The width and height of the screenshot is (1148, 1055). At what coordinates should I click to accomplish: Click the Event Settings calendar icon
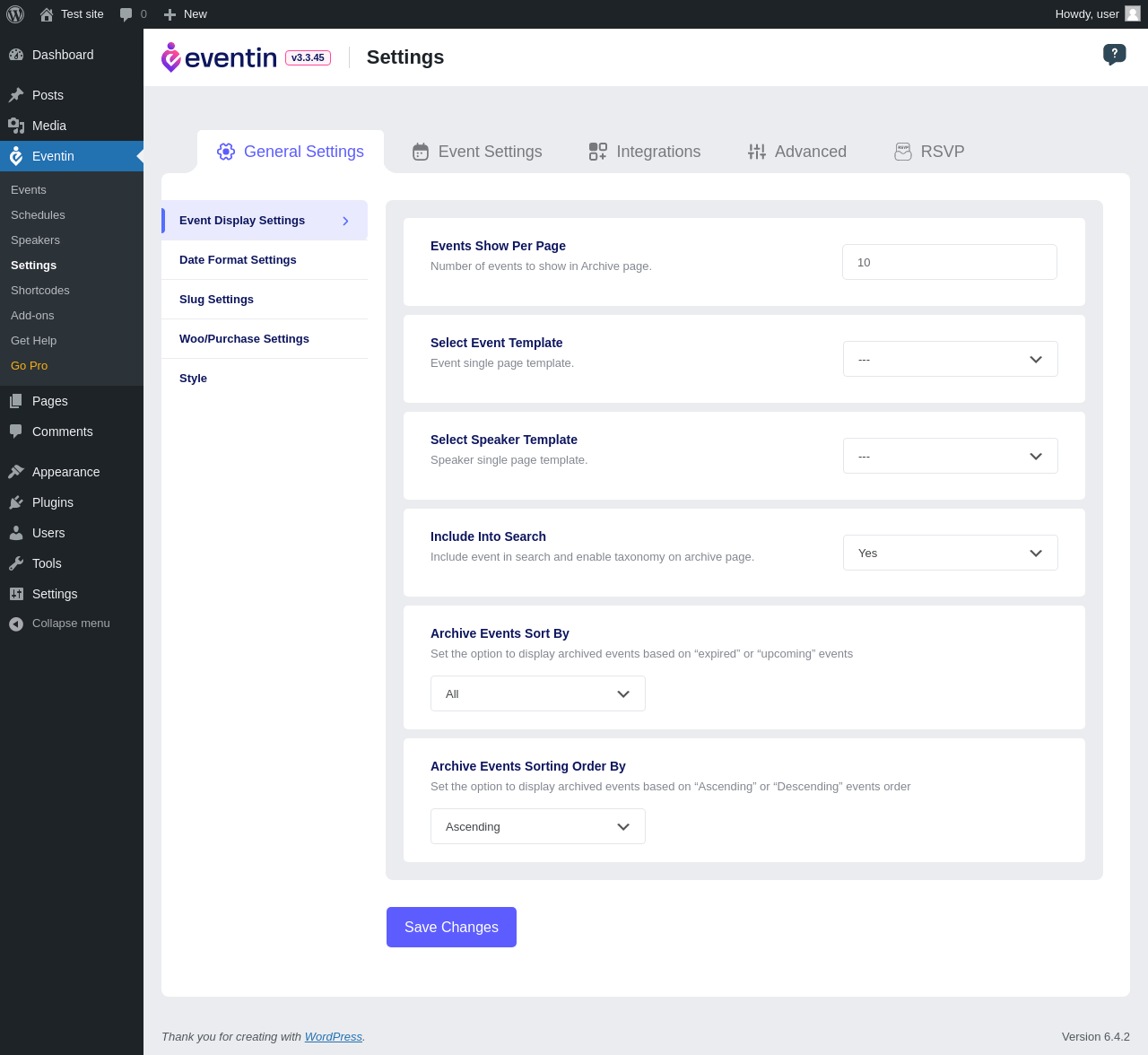pyautogui.click(x=421, y=152)
